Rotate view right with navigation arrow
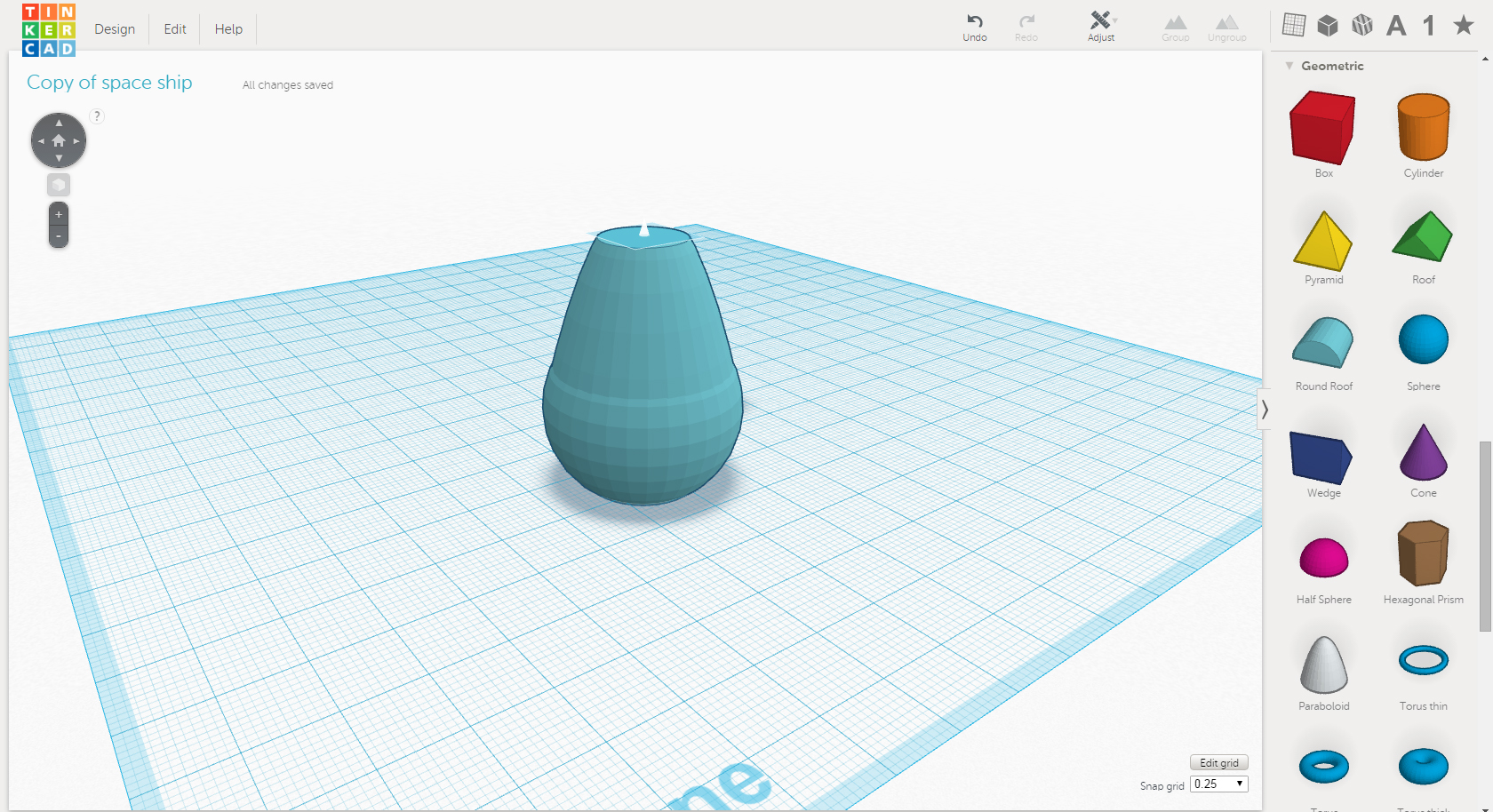1493x812 pixels. point(76,141)
